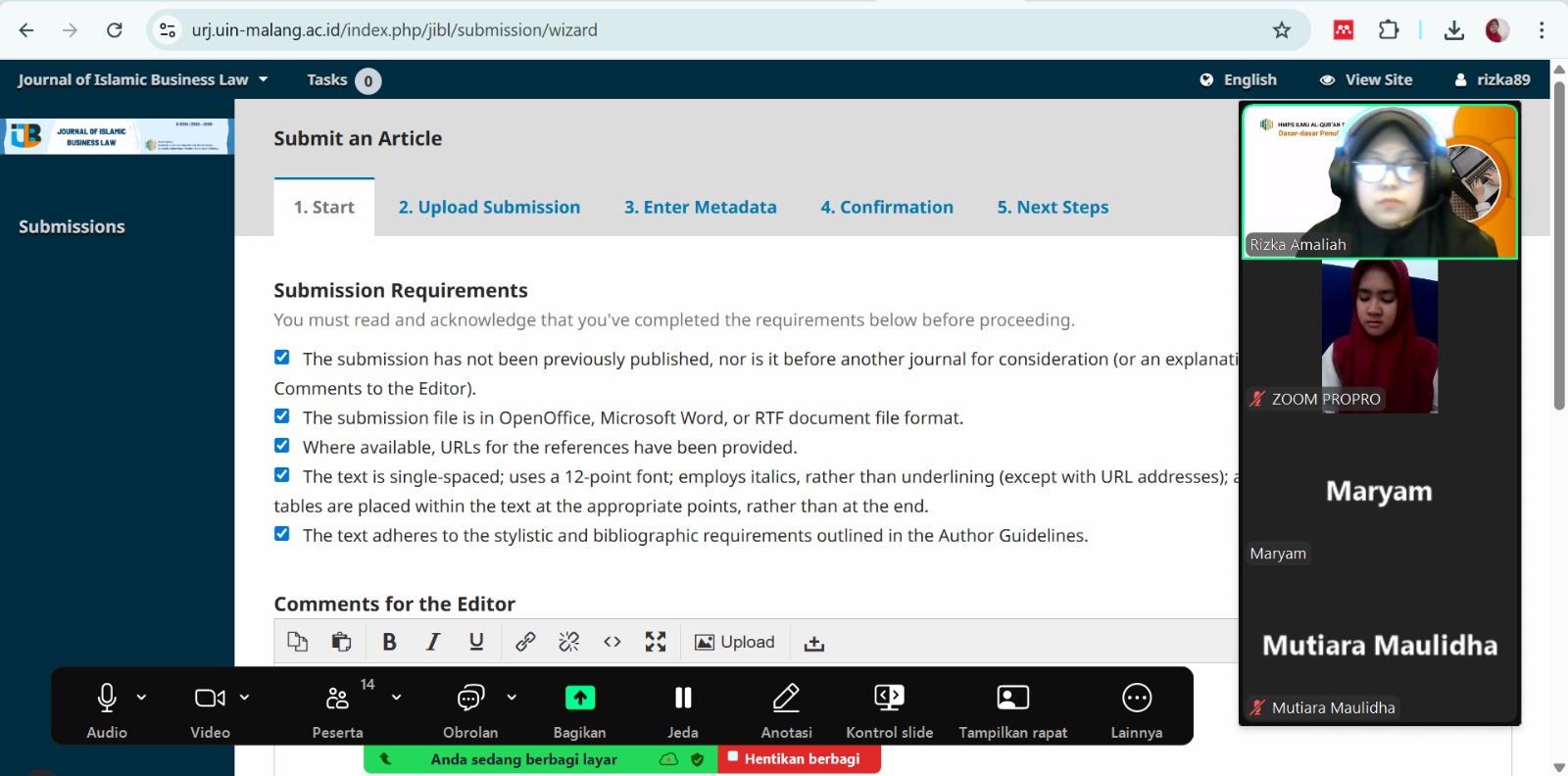The width and height of the screenshot is (1568, 776).
Task: Open the View Site link
Action: point(1366,79)
